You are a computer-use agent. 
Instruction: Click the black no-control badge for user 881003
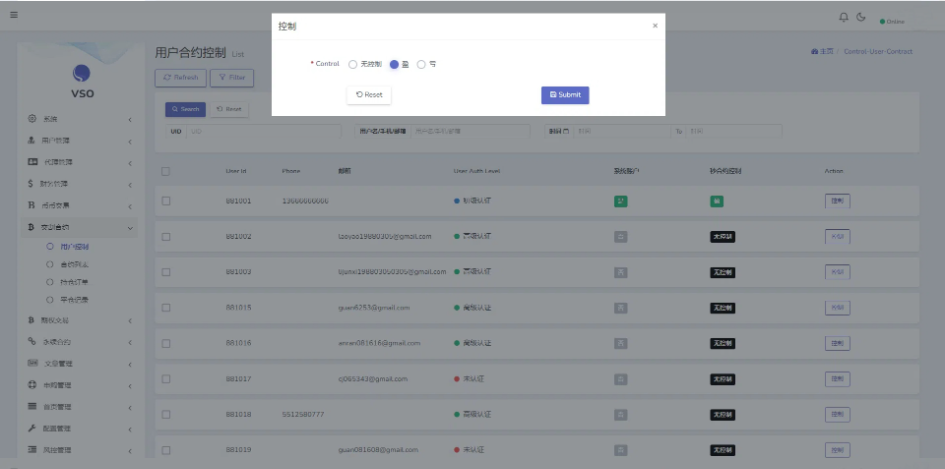pos(723,272)
